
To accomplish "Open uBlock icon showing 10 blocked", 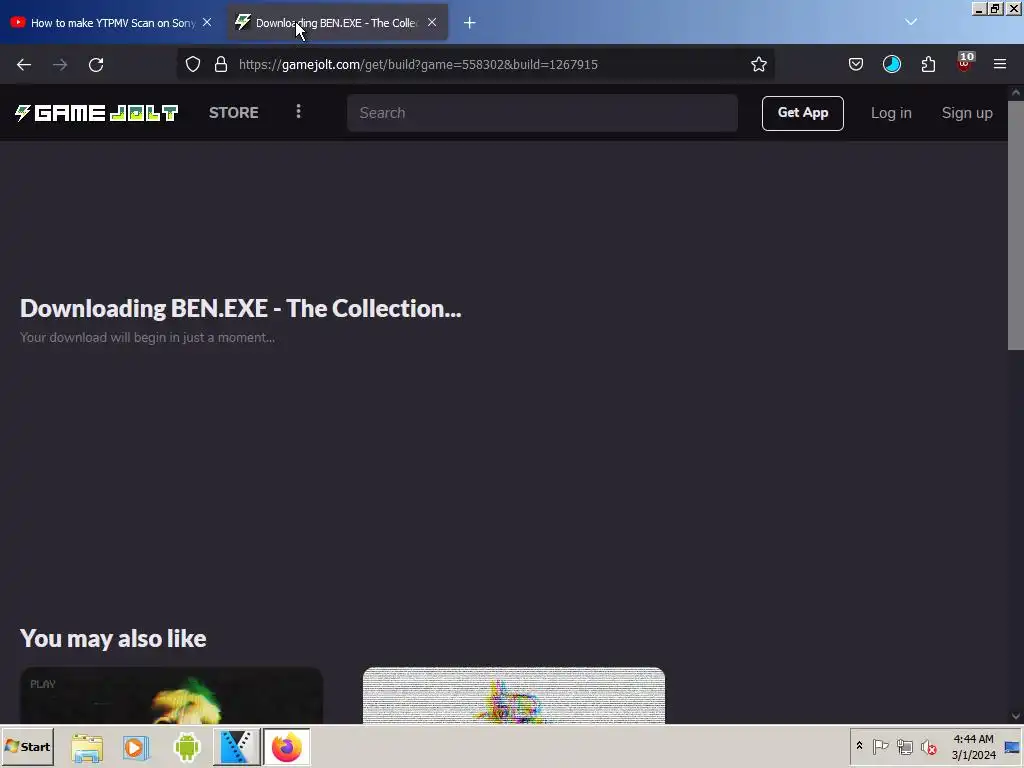I will point(965,63).
